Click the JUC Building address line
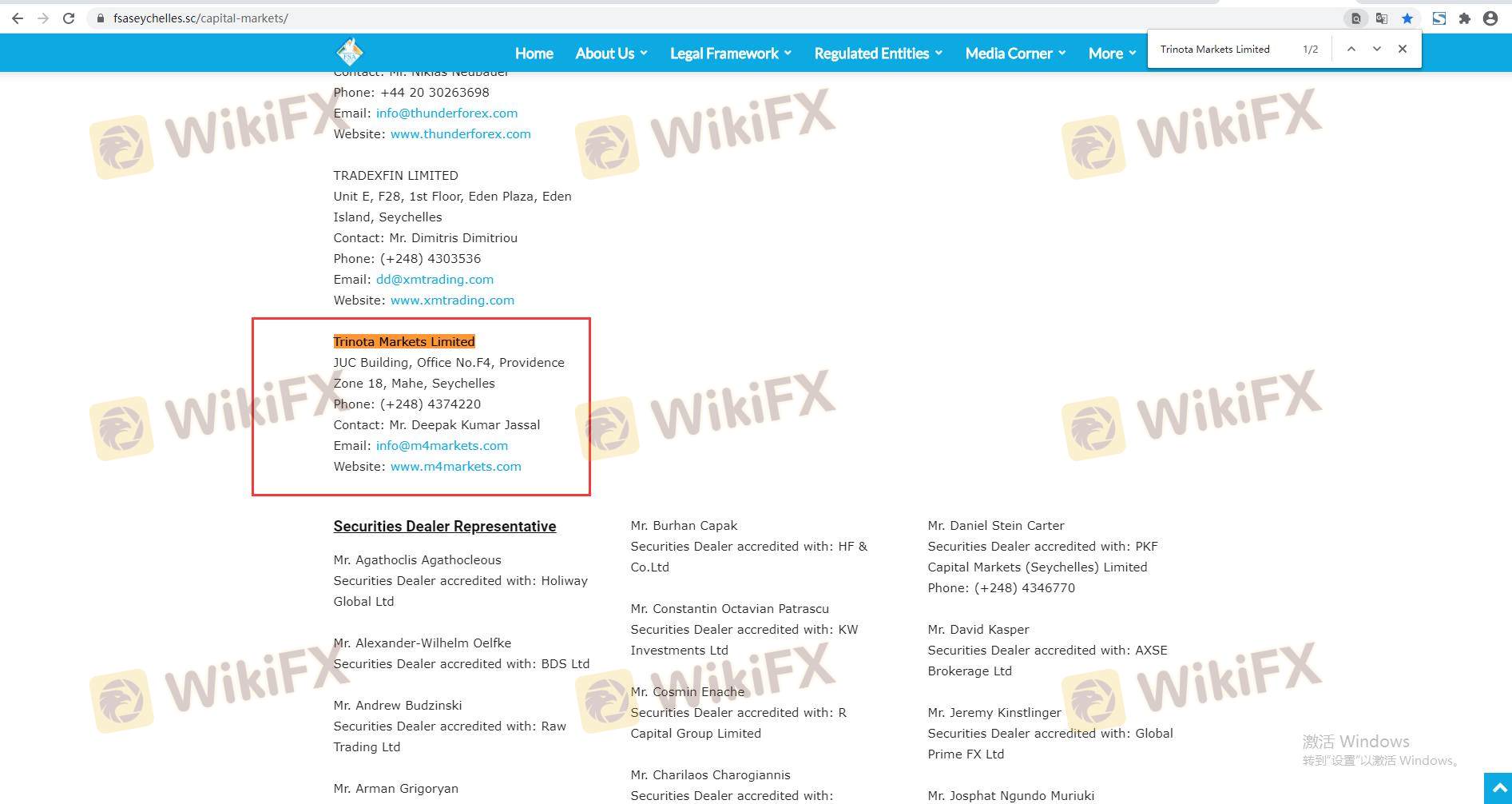 (449, 363)
